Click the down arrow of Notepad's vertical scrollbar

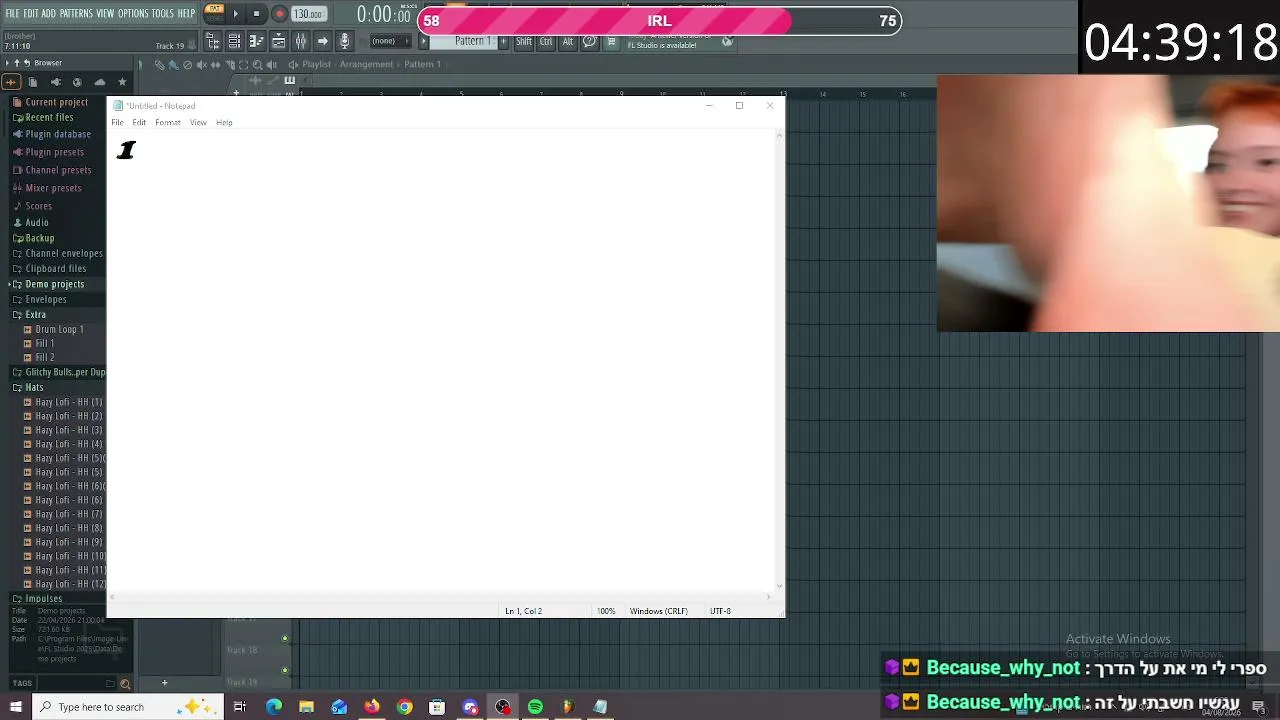click(x=779, y=587)
